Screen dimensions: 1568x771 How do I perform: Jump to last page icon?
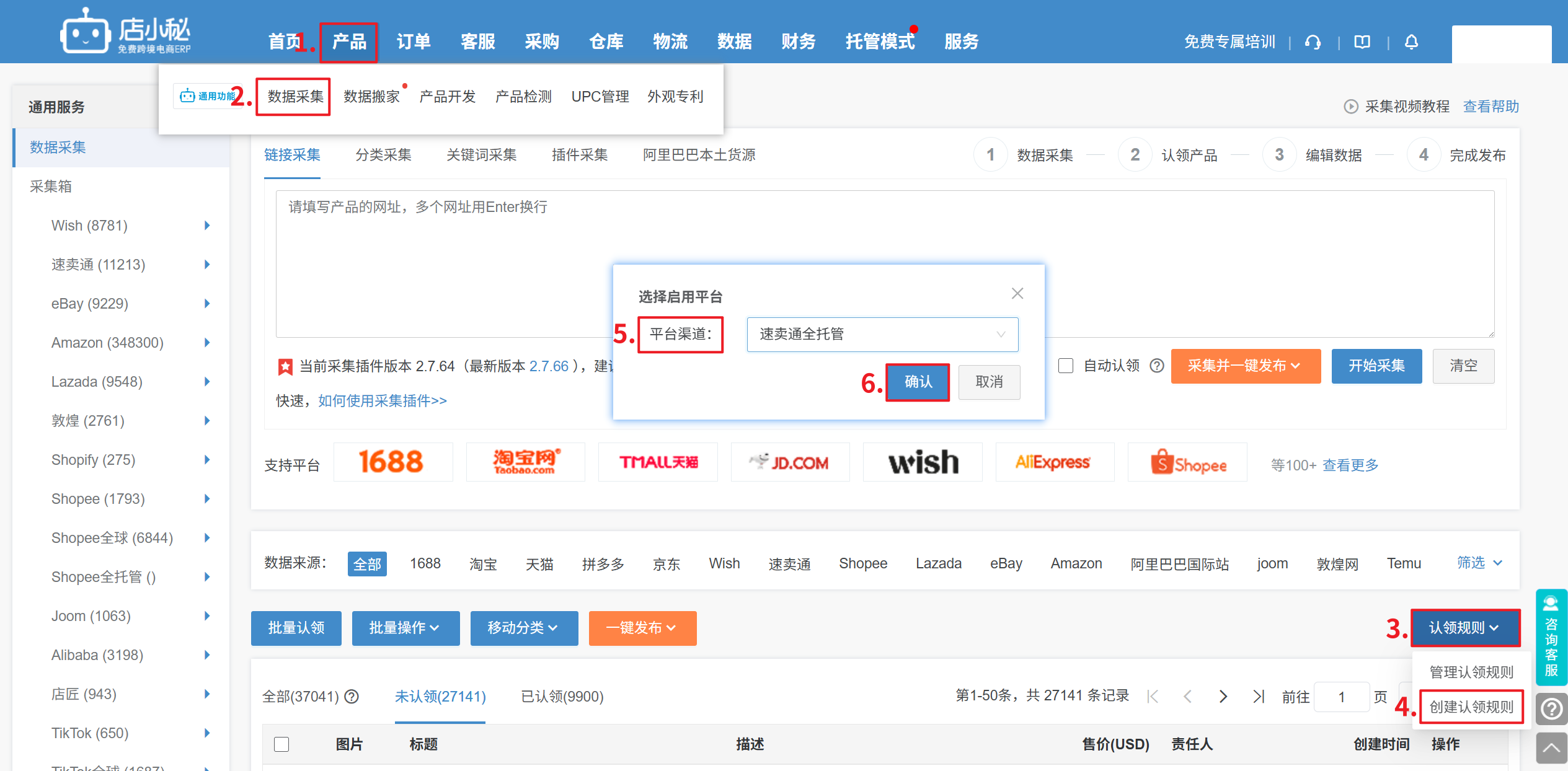1258,697
